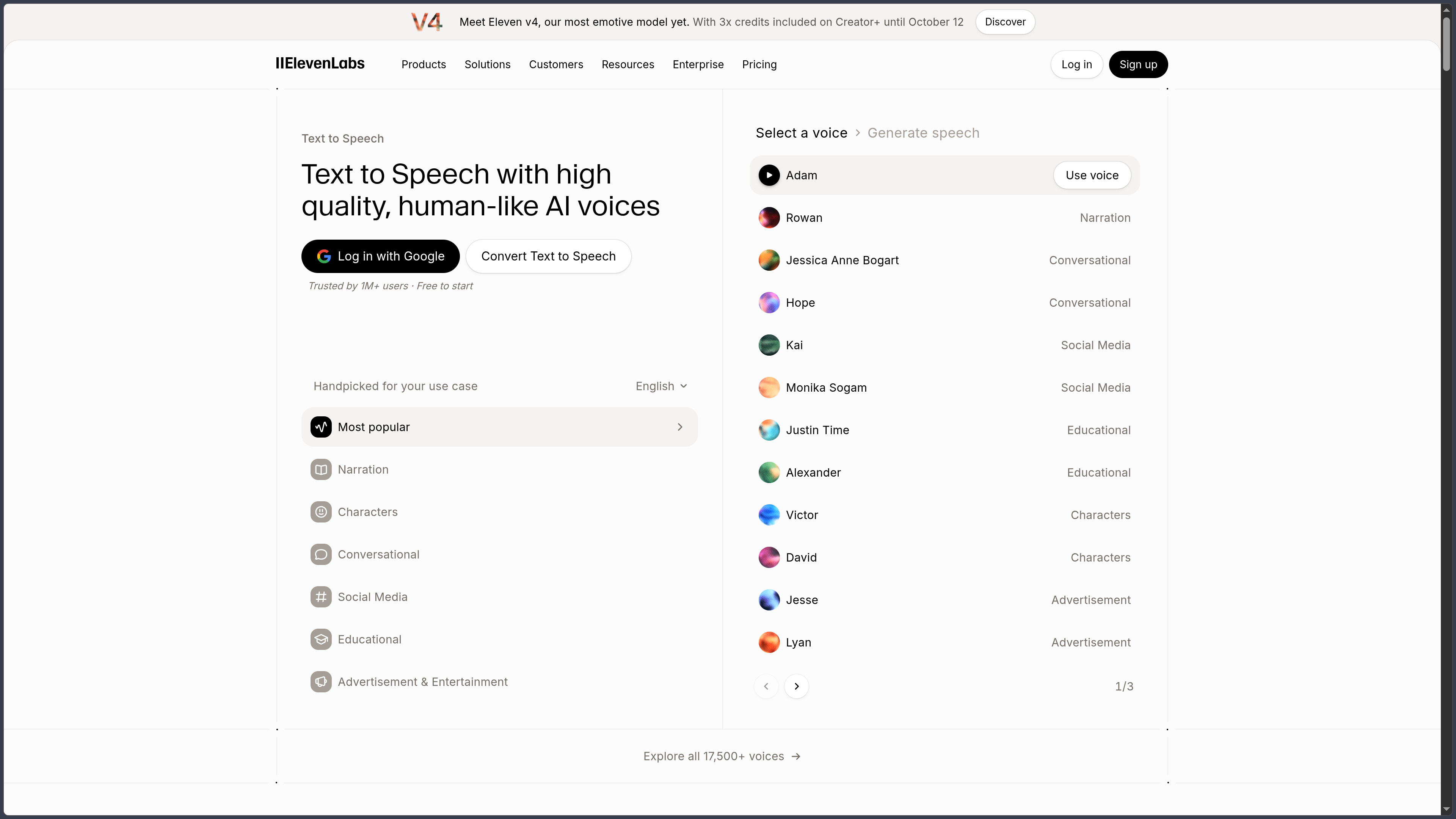Click the Educational graduation cap icon
Screen dimensions: 1456x819
[x=321, y=639]
